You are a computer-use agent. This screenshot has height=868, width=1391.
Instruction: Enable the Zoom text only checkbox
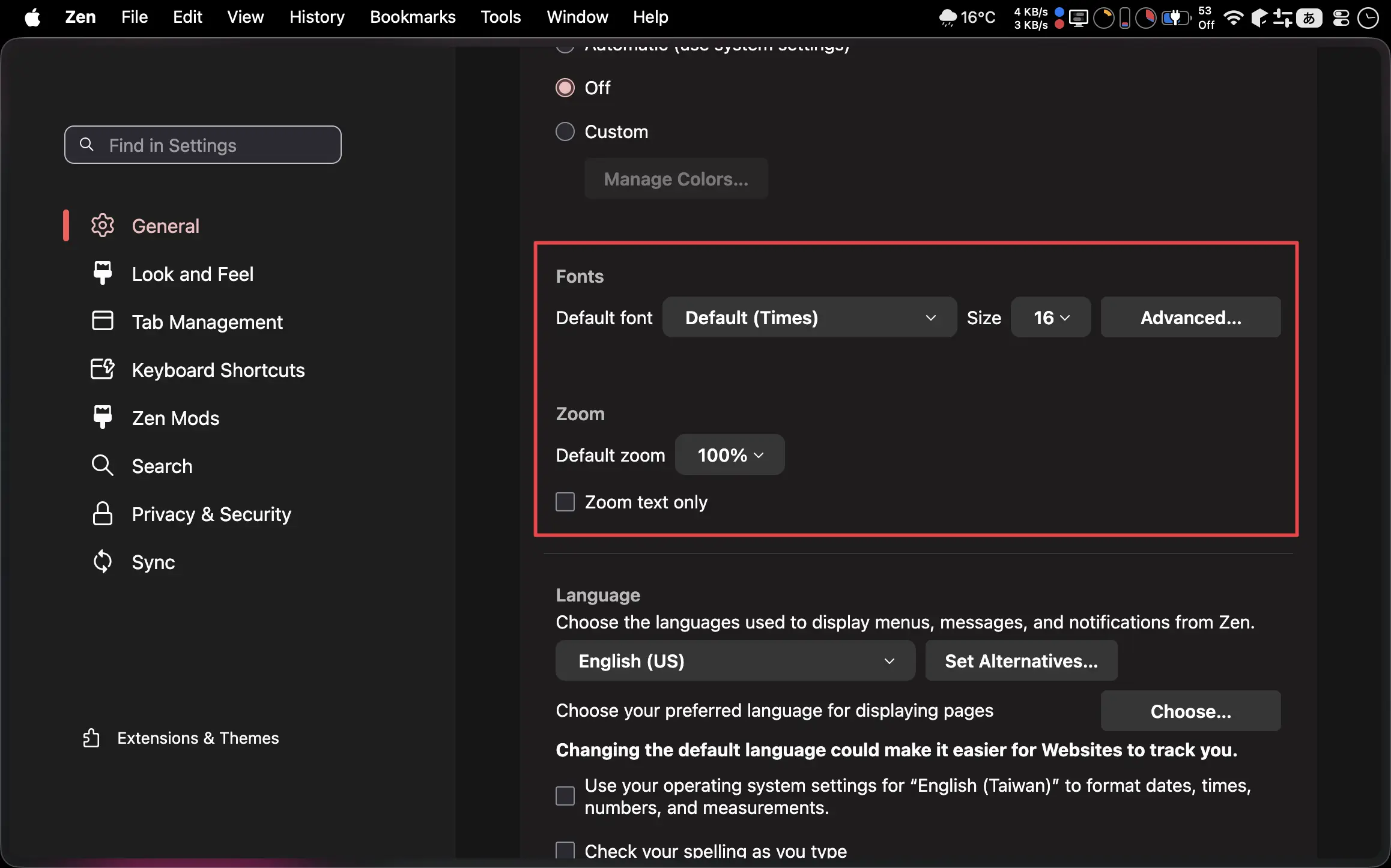click(565, 502)
